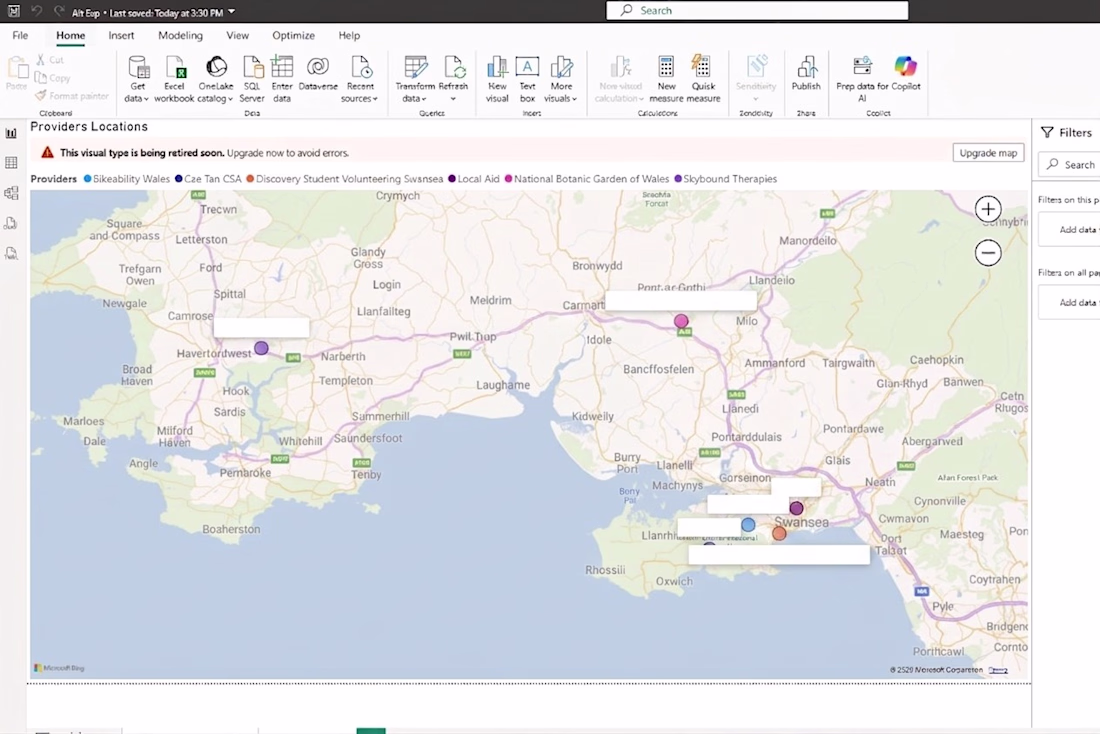Create a Quick measure

pyautogui.click(x=703, y=79)
